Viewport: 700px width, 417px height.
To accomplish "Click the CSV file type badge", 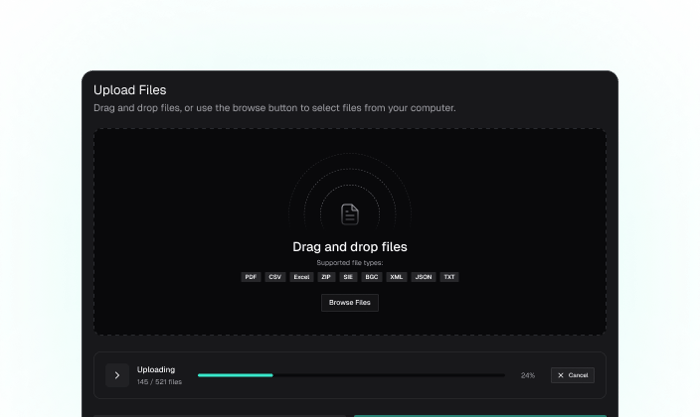I will [x=275, y=277].
